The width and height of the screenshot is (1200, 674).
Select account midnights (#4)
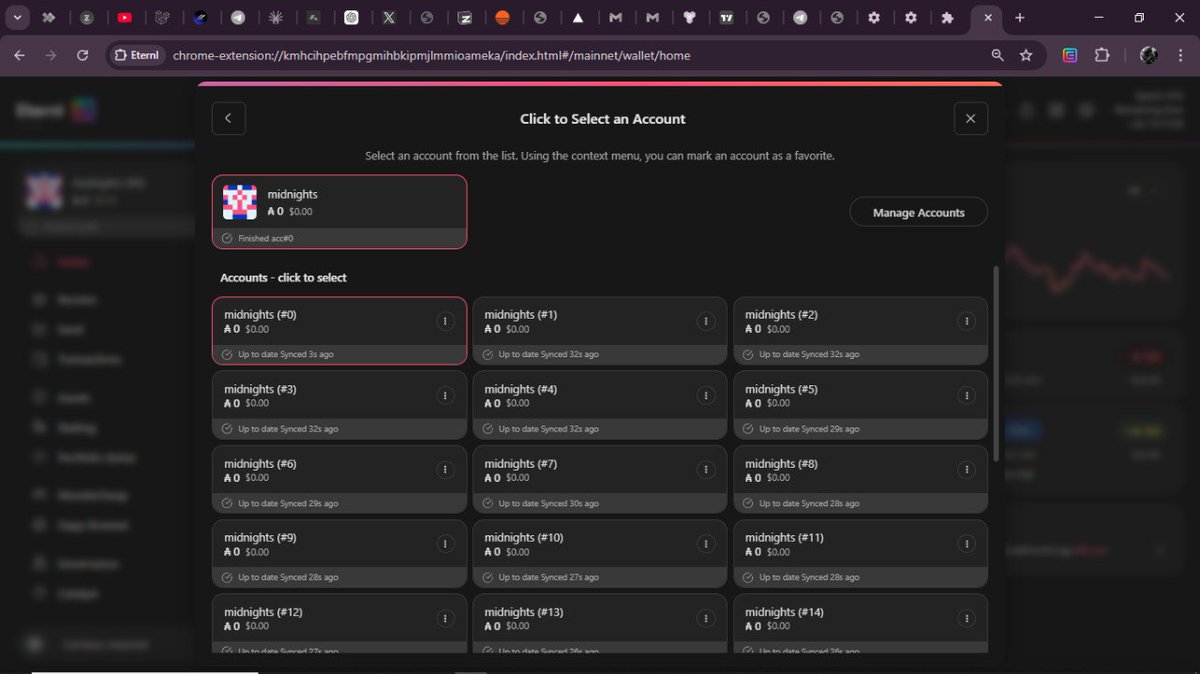[600, 405]
